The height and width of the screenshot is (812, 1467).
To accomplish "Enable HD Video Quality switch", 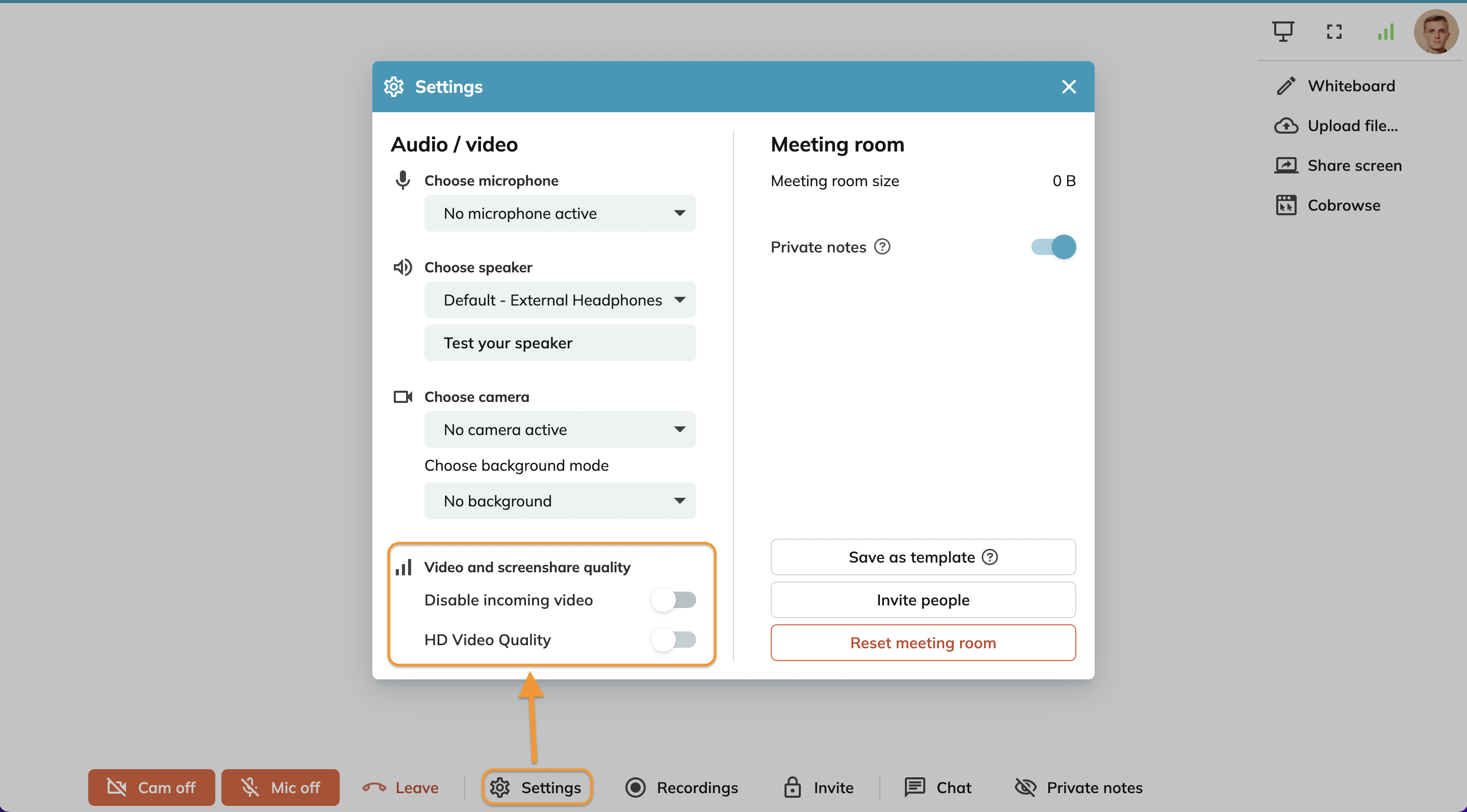I will coord(674,640).
